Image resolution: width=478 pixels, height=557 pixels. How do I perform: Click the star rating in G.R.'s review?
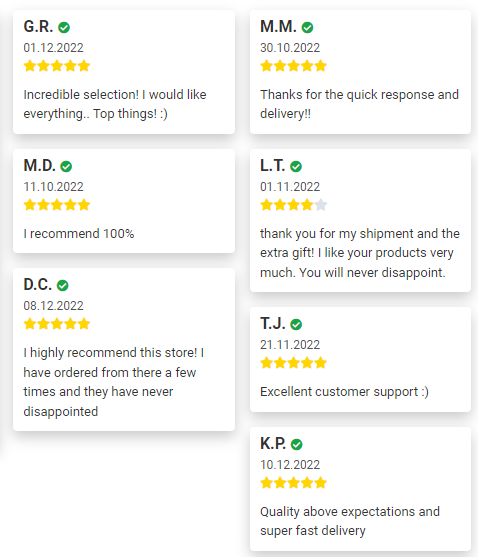click(x=57, y=66)
